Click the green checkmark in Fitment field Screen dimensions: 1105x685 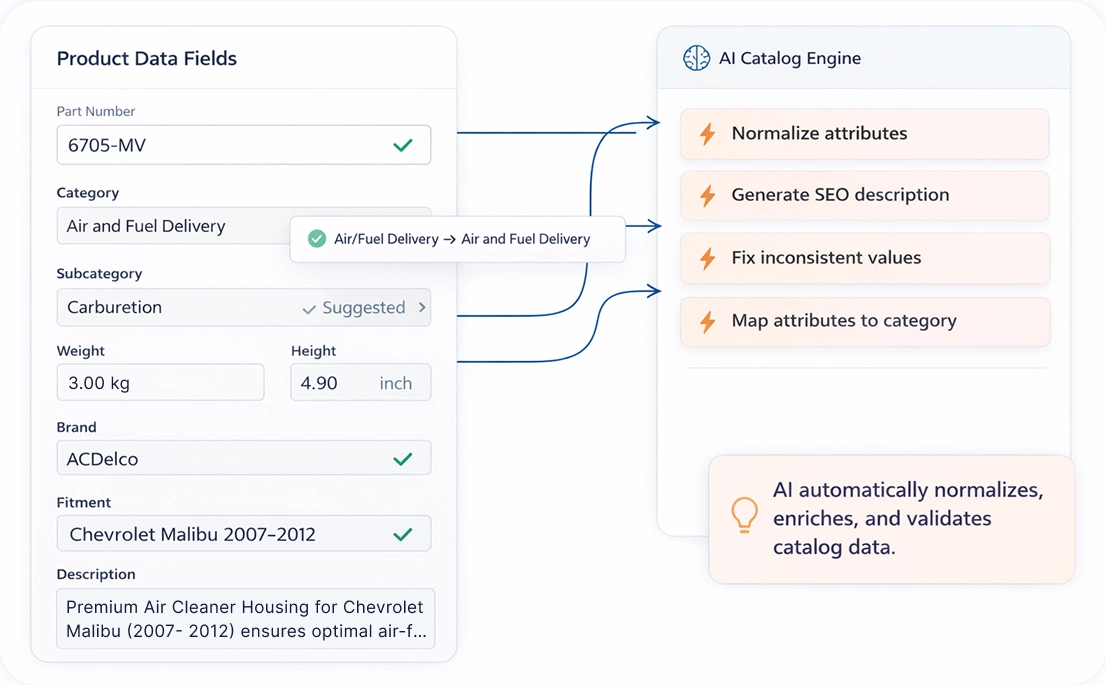(403, 535)
